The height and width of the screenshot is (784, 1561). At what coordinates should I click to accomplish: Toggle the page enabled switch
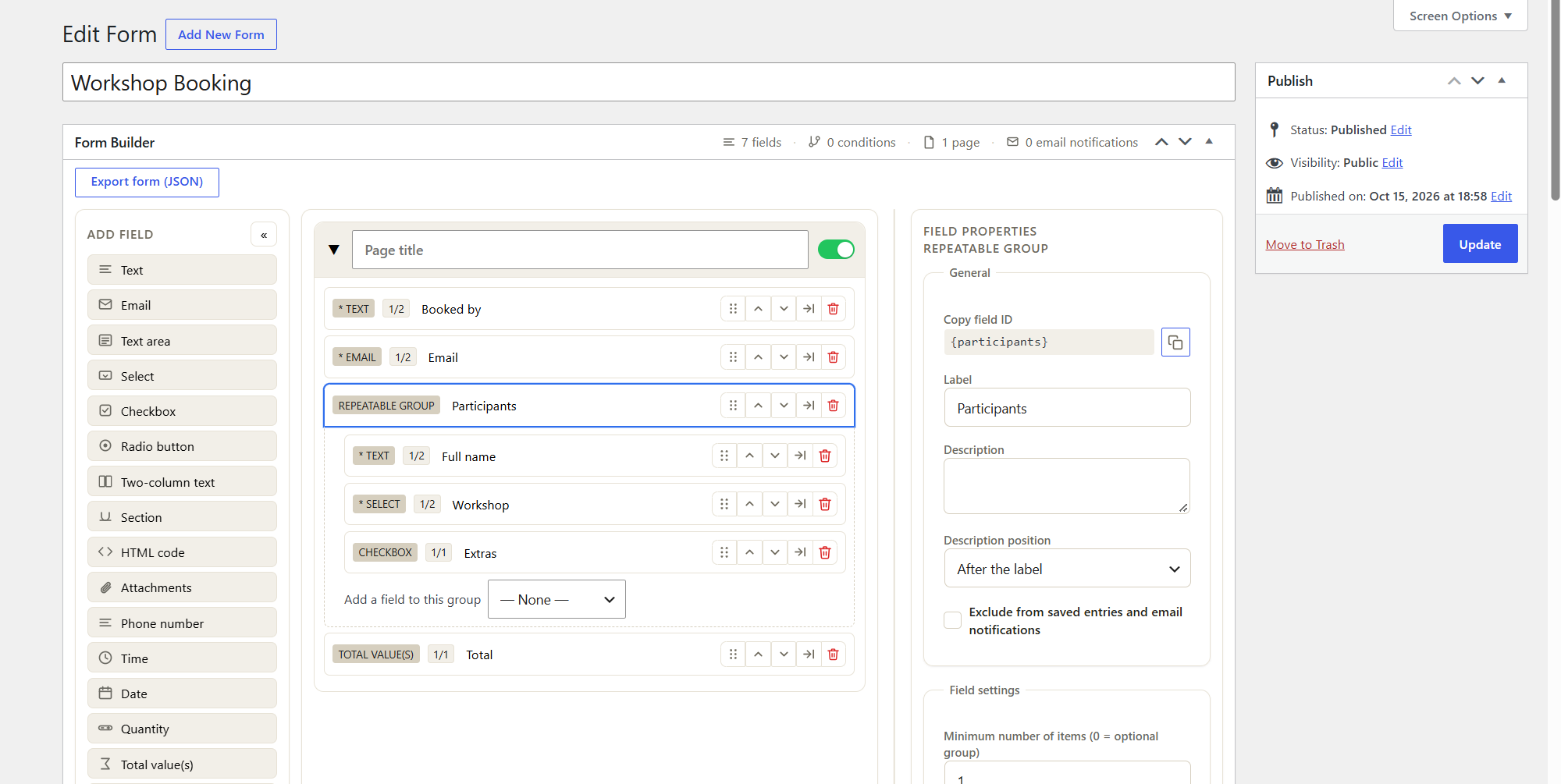tap(836, 250)
